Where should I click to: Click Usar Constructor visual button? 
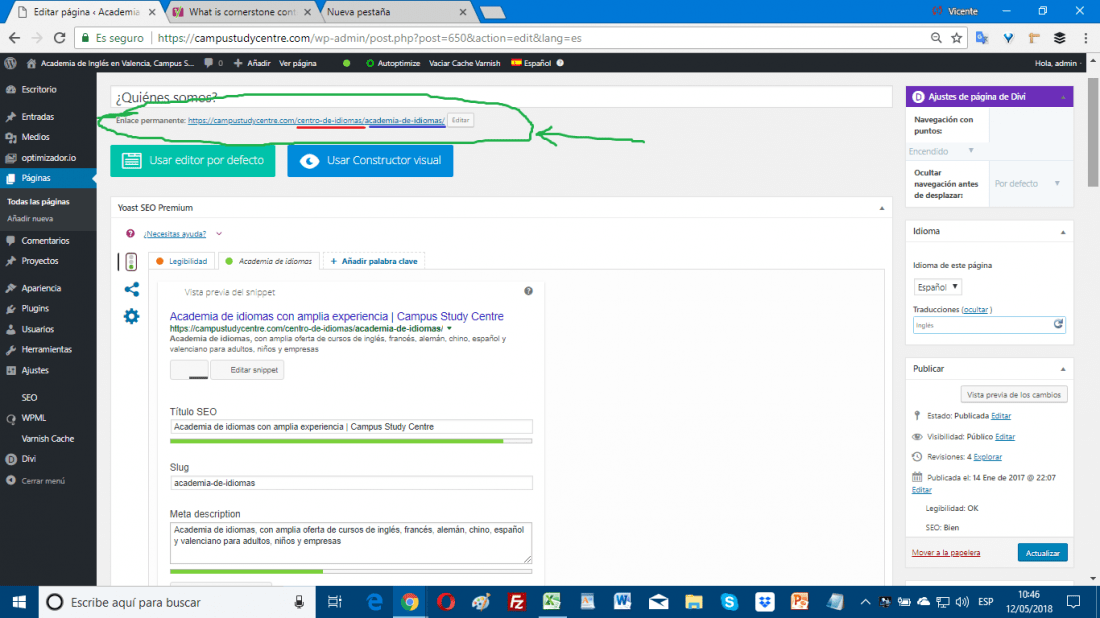coord(370,161)
